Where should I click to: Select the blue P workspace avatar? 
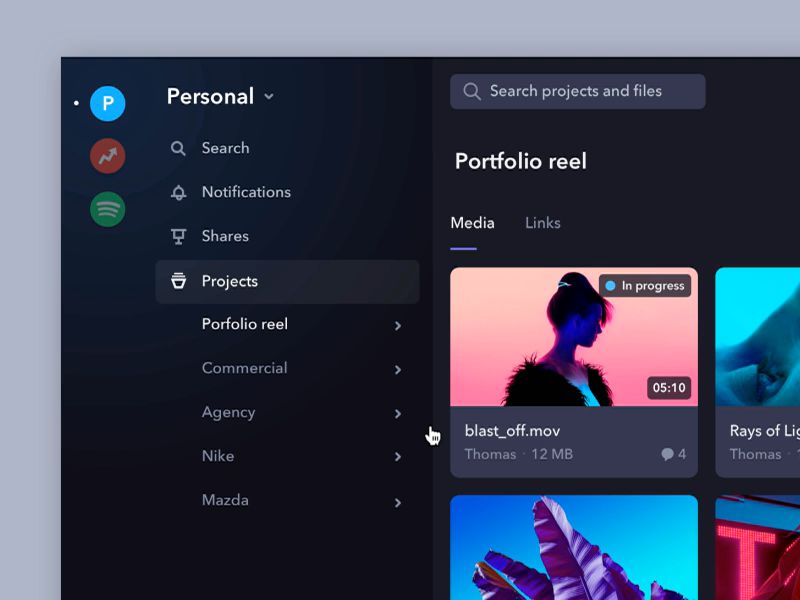[x=108, y=104]
